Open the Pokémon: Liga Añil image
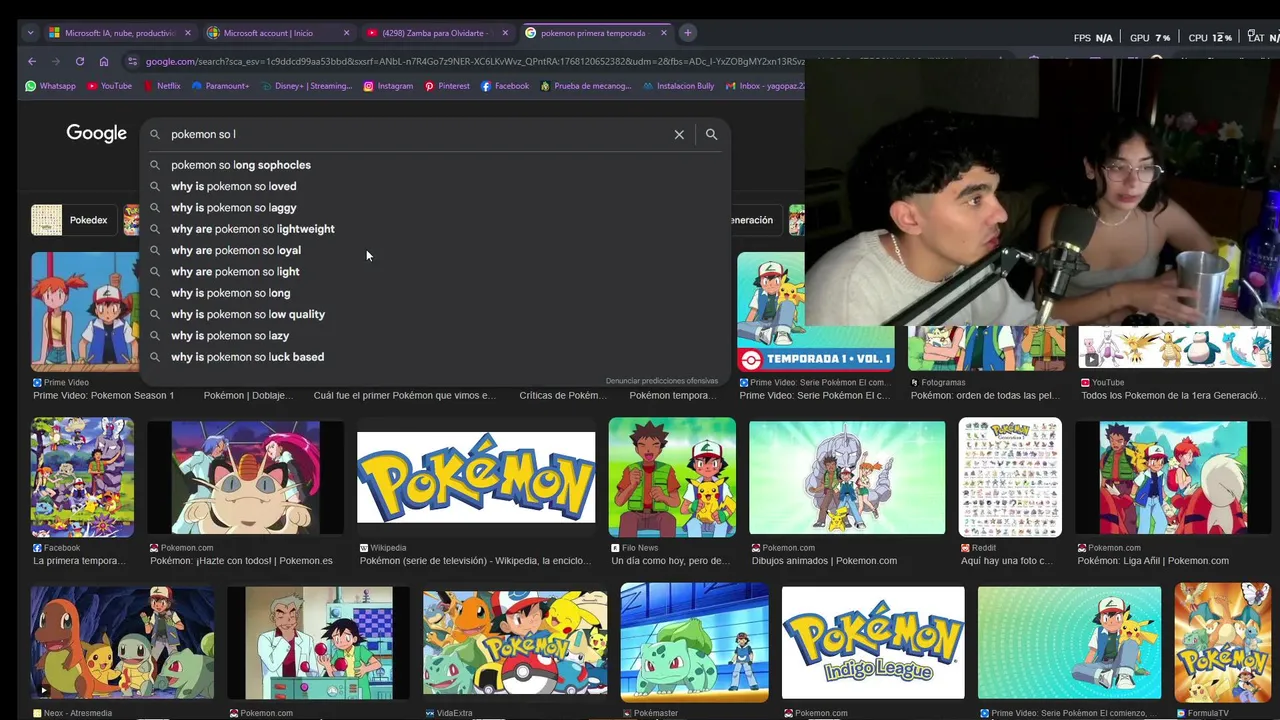 point(1173,477)
